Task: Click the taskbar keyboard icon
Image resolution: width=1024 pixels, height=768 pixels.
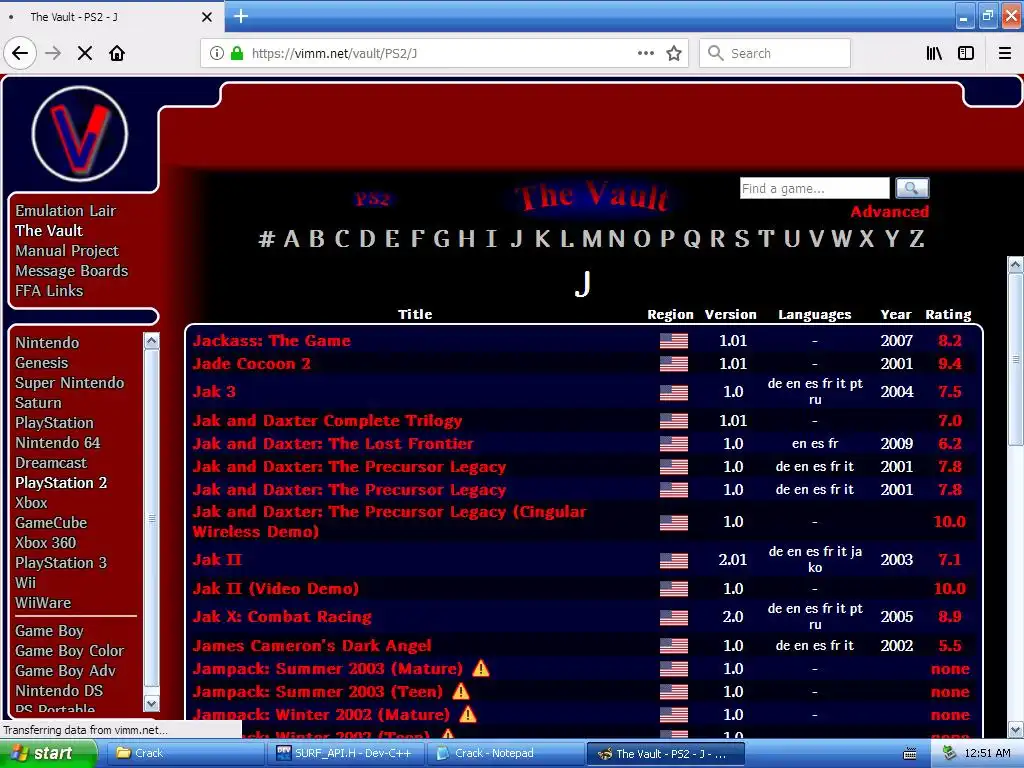Action: [x=910, y=754]
